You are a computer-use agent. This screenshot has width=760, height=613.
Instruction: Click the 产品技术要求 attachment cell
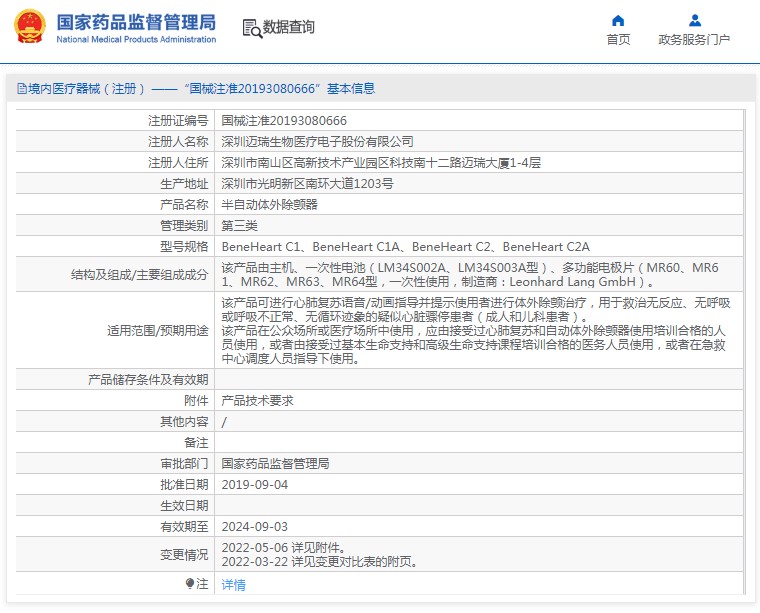tap(257, 400)
